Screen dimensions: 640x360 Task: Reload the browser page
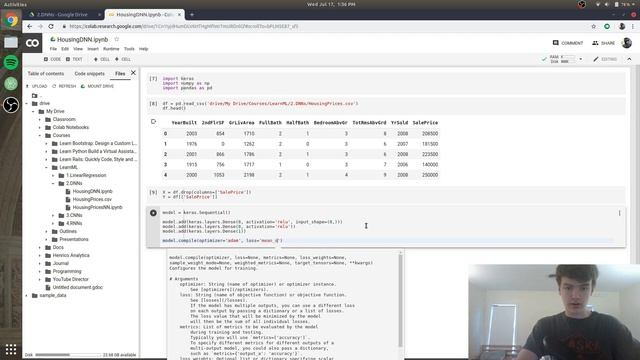51,26
